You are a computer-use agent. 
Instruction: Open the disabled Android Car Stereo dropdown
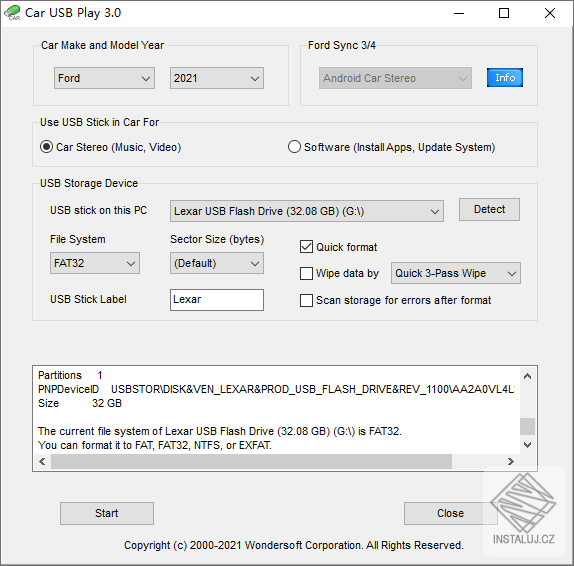[x=395, y=78]
